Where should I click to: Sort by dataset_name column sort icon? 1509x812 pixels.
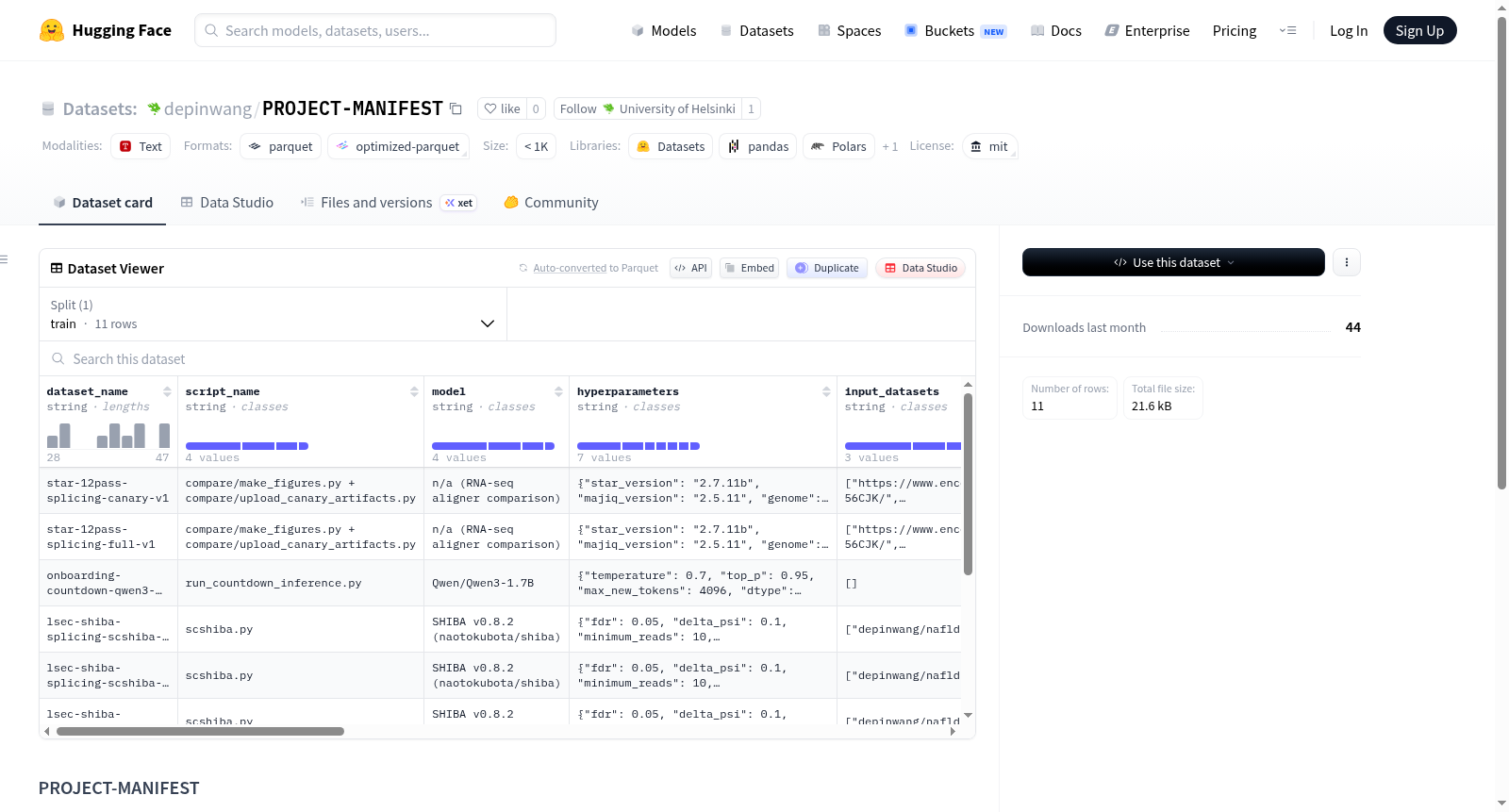click(167, 391)
